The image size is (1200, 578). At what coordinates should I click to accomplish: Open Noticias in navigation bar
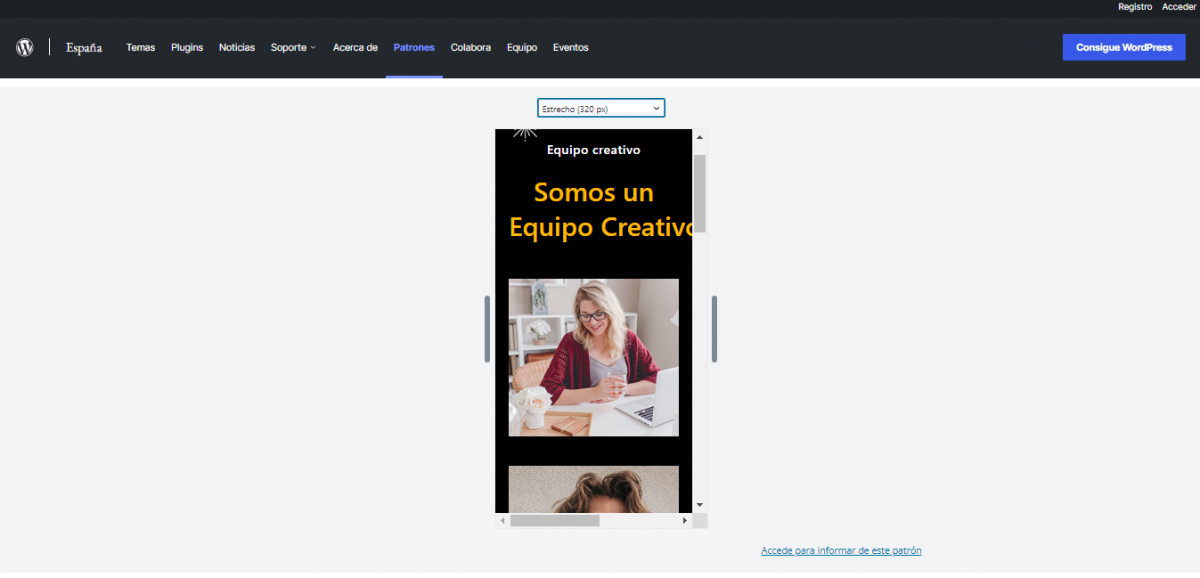pyautogui.click(x=237, y=47)
